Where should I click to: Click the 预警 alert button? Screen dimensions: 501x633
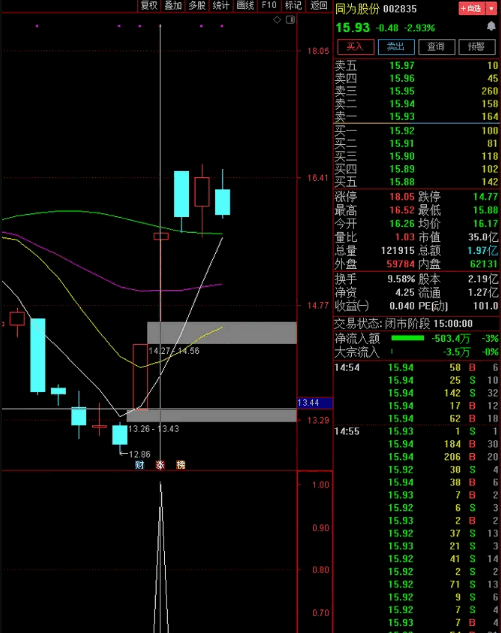pos(477,47)
